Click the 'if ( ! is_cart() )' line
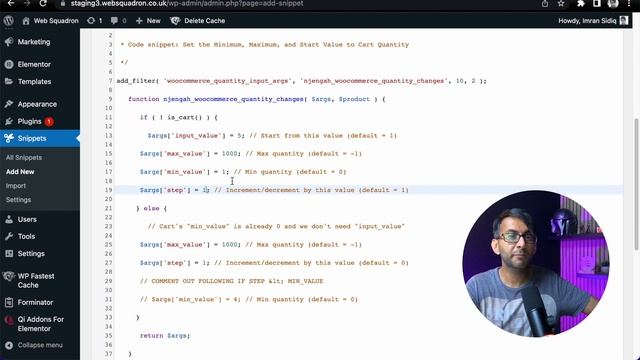 coord(179,117)
